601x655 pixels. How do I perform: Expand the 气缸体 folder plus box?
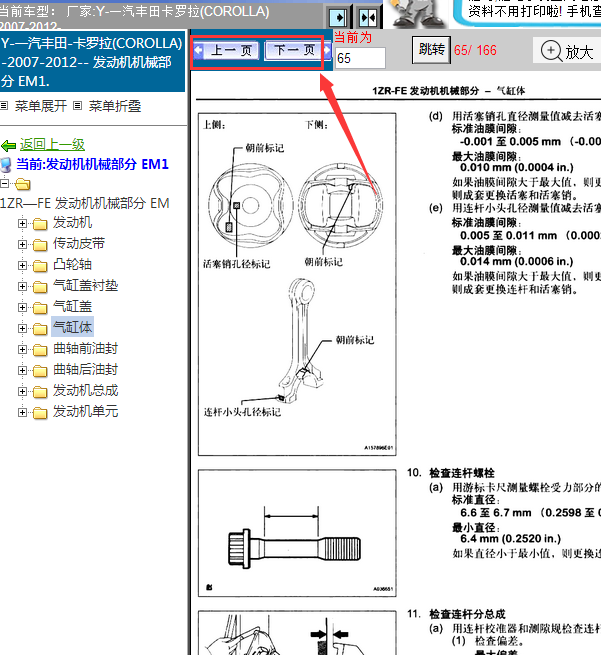tap(22, 328)
